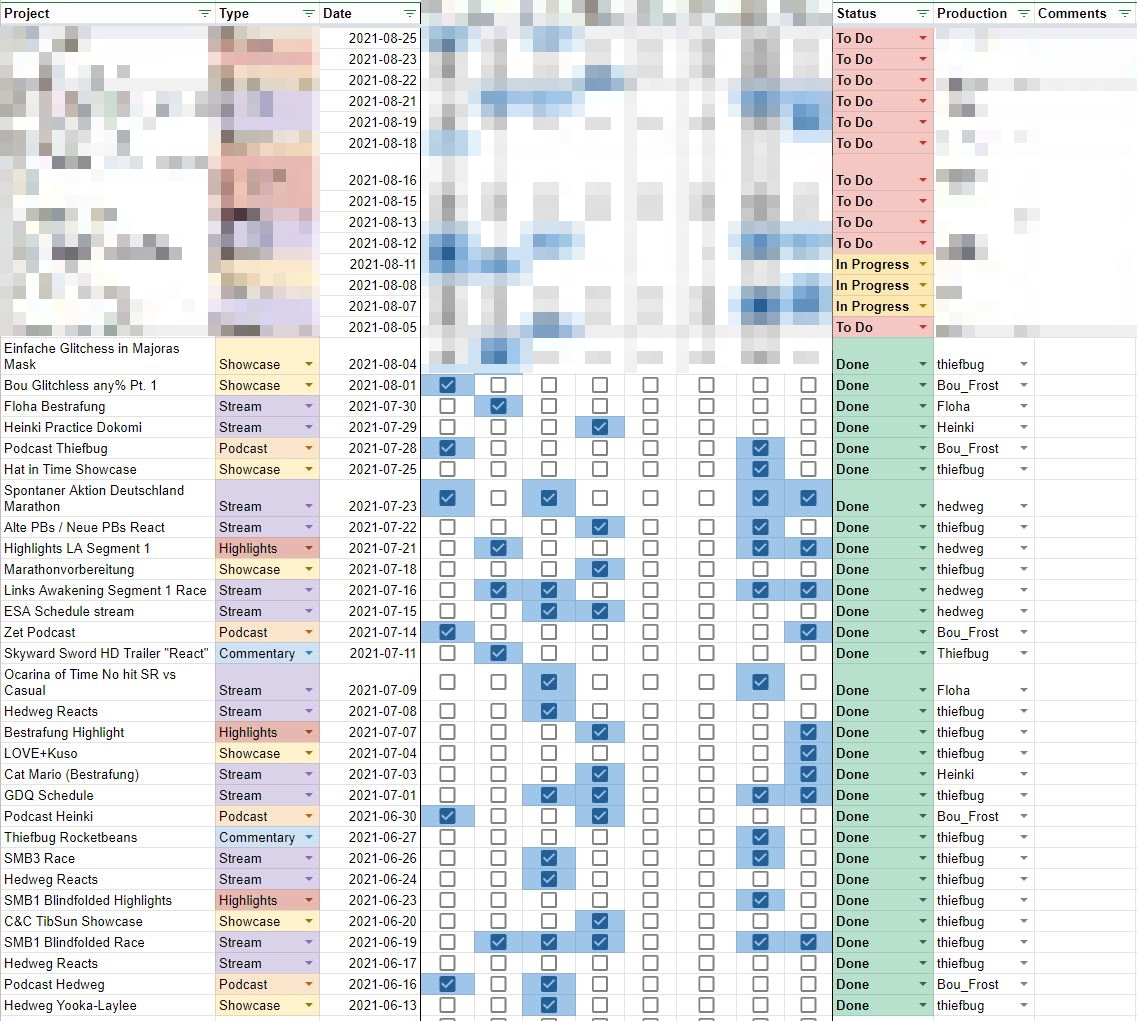Click the 'Podcast Heinki' project cell
The image size is (1137, 1021).
pos(107,817)
